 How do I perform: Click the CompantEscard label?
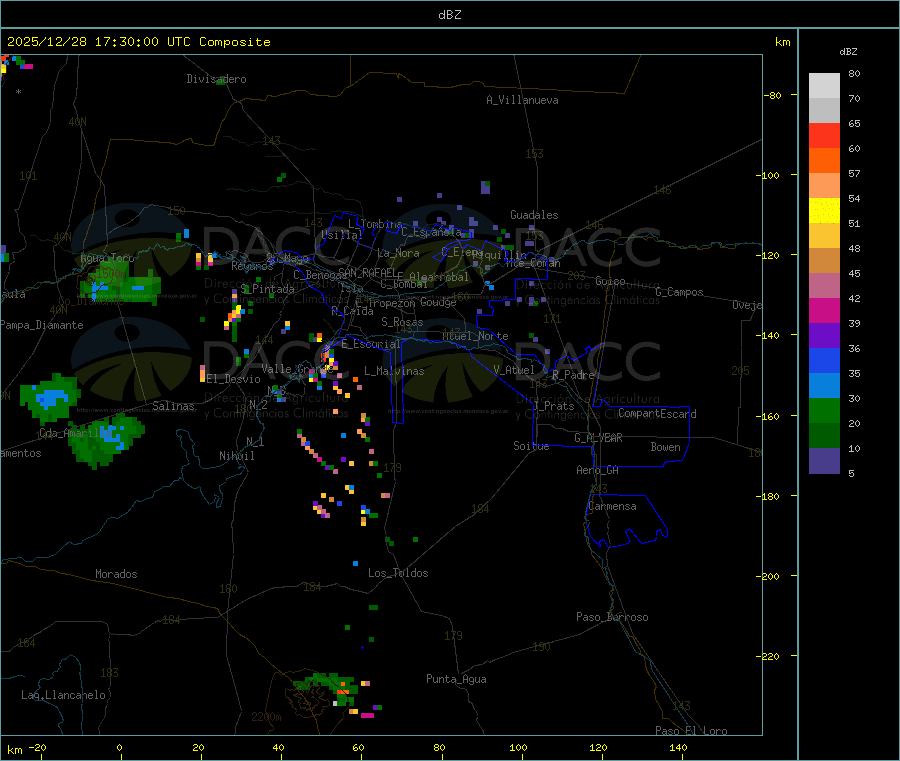point(657,413)
